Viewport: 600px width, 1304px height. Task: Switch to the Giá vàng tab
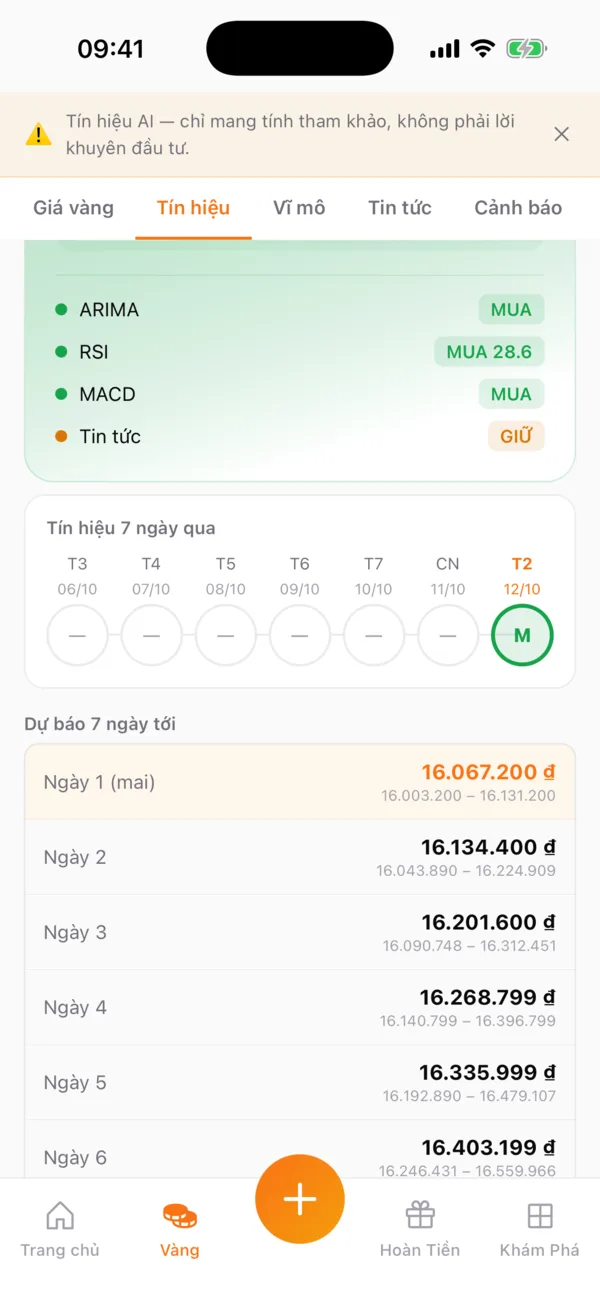coord(73,208)
